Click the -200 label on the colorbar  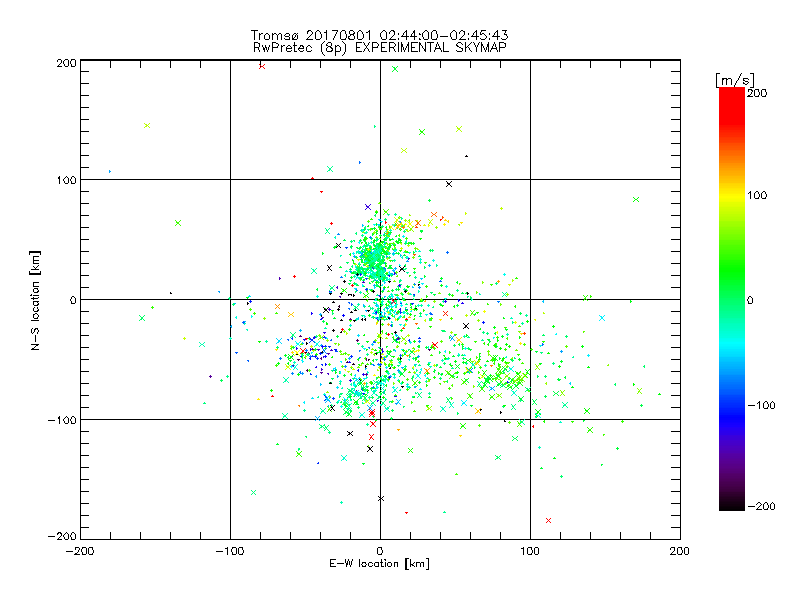(761, 507)
